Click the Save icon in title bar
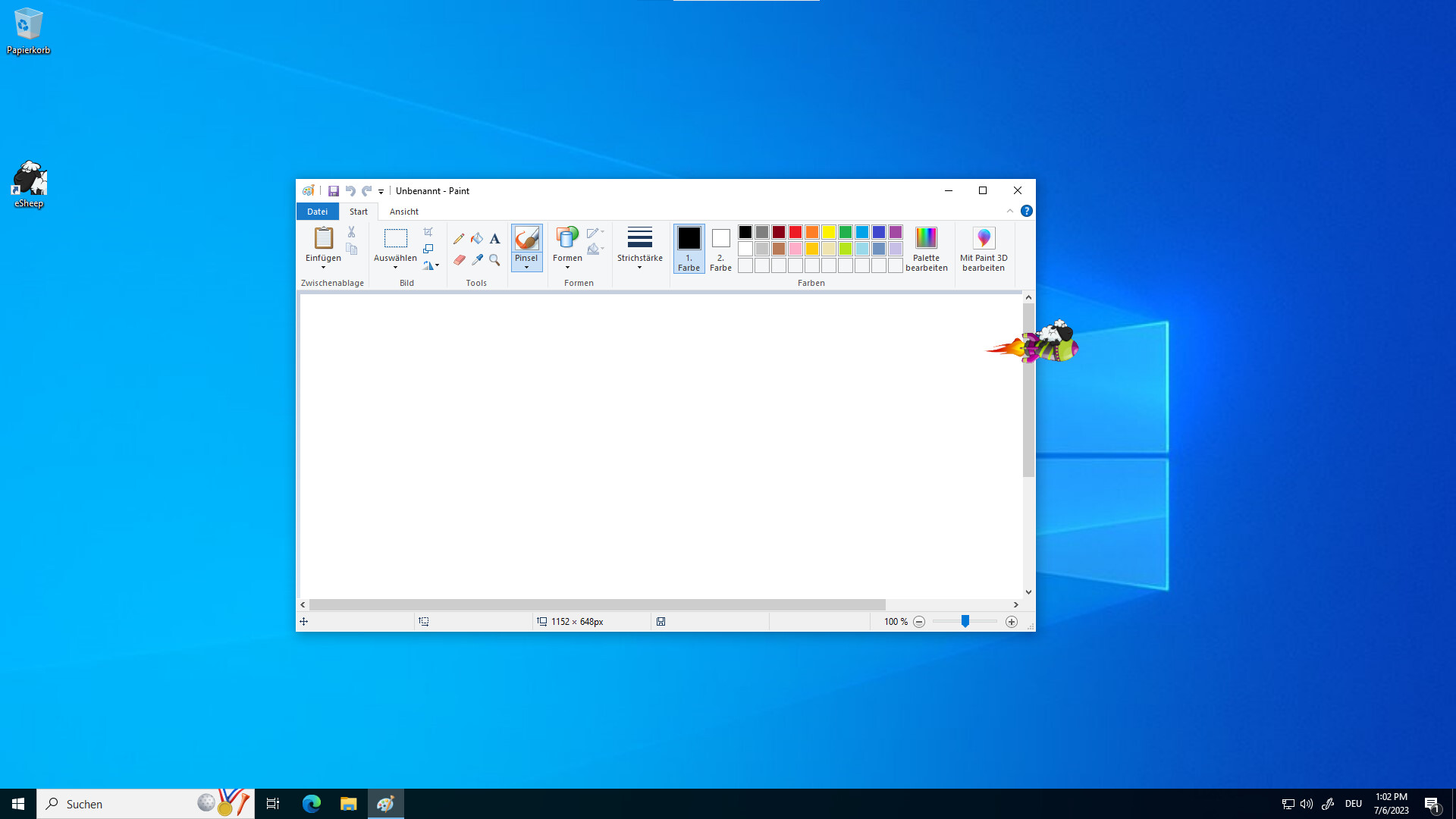Viewport: 1456px width, 819px height. coord(333,191)
